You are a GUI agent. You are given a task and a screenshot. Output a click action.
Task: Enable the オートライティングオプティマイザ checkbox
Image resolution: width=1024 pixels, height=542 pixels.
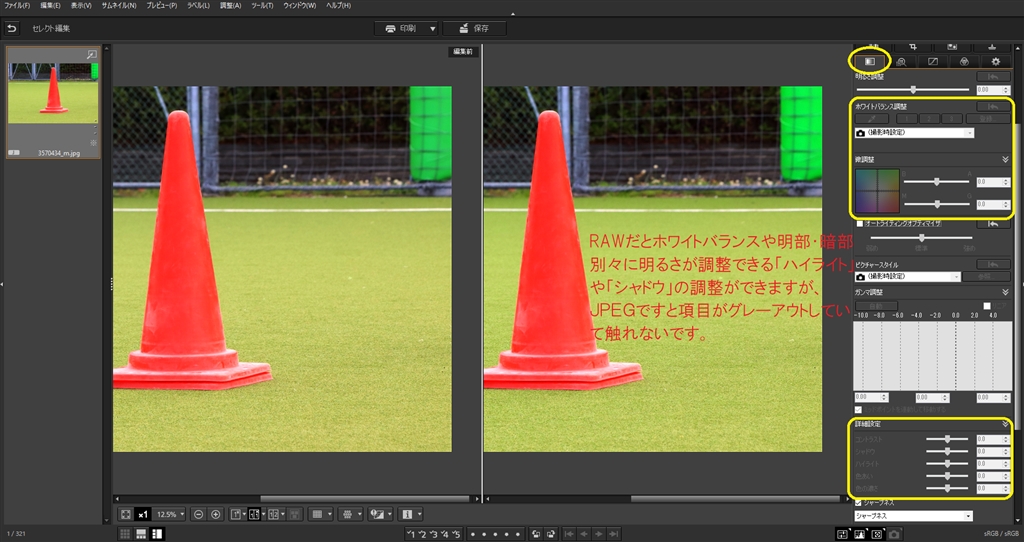click(x=859, y=223)
